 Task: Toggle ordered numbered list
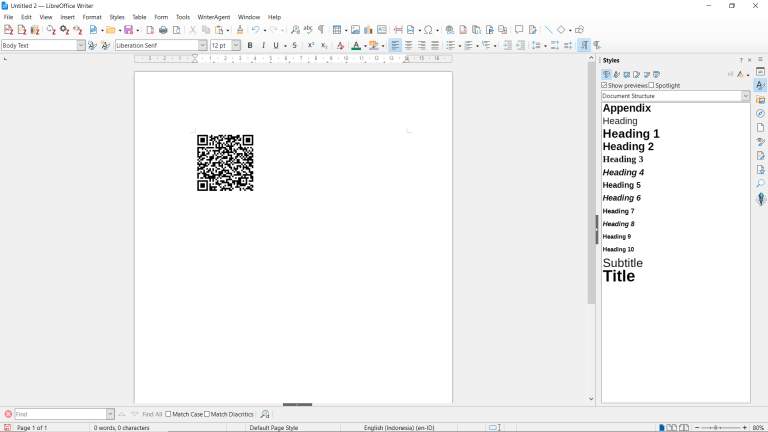pyautogui.click(x=468, y=45)
